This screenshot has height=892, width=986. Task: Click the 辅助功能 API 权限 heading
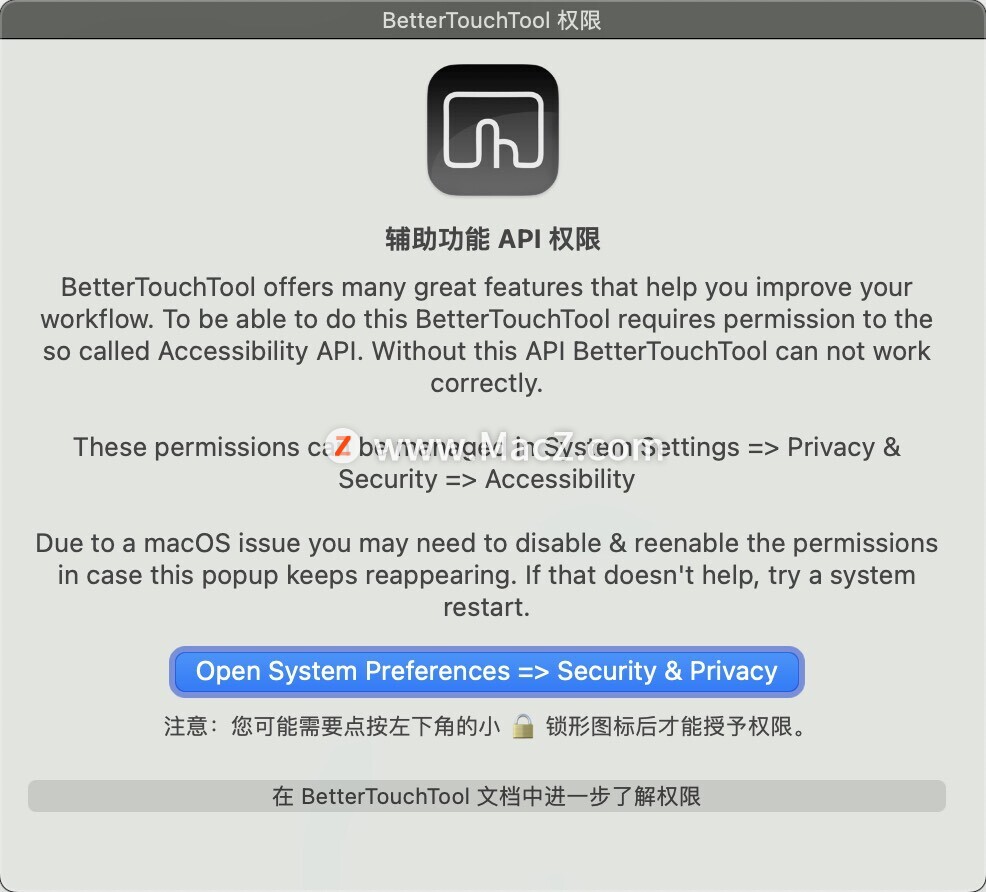(493, 239)
